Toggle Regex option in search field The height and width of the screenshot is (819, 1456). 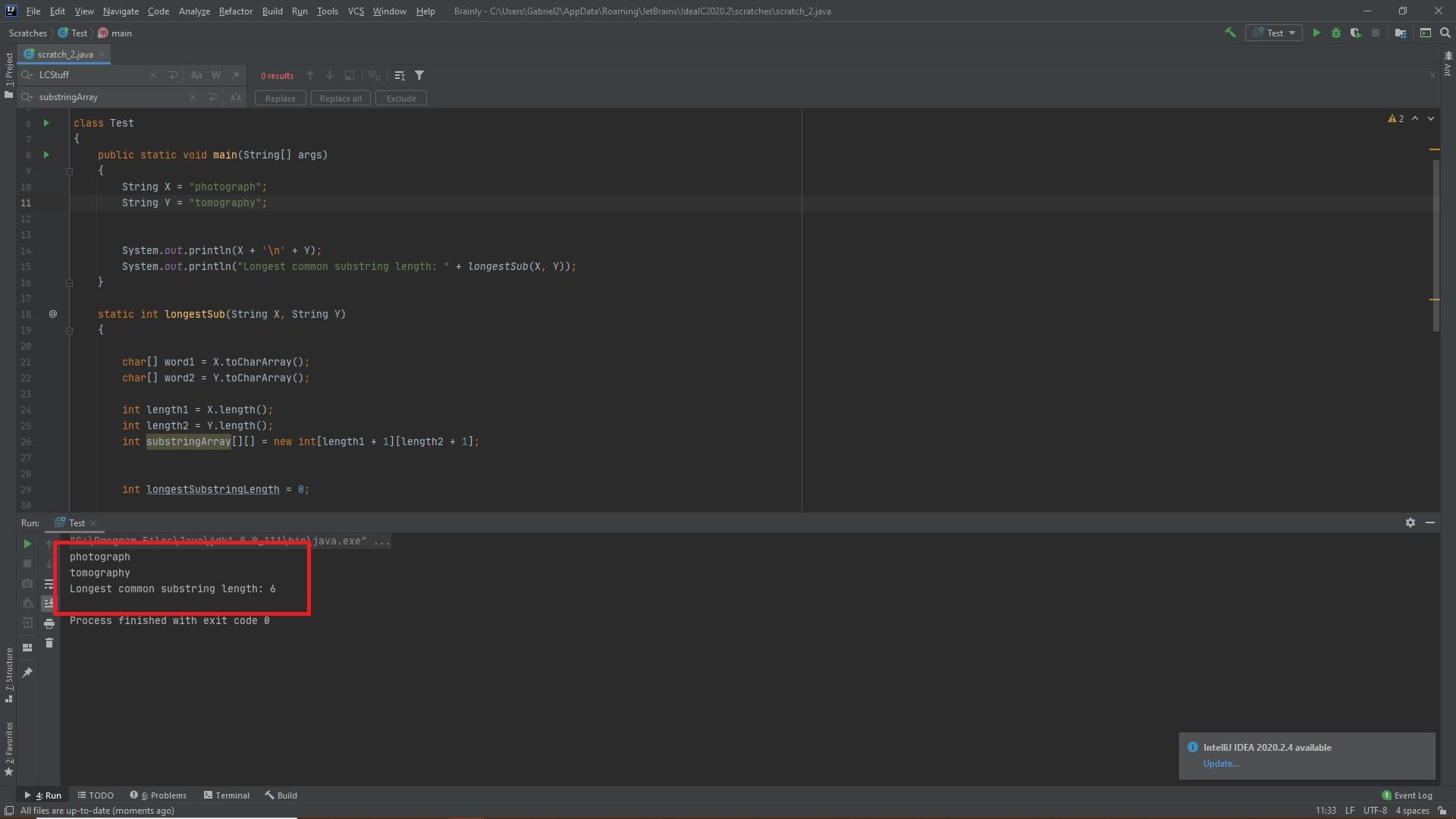pyautogui.click(x=236, y=75)
